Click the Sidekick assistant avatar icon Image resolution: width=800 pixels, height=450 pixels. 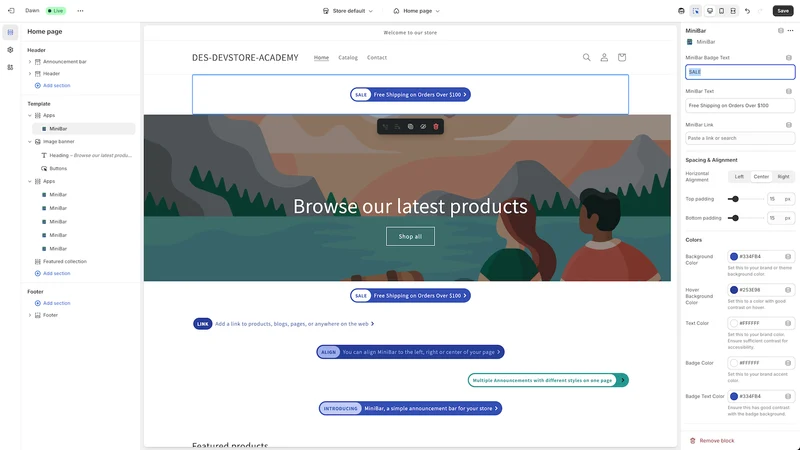pyautogui.click(x=681, y=11)
